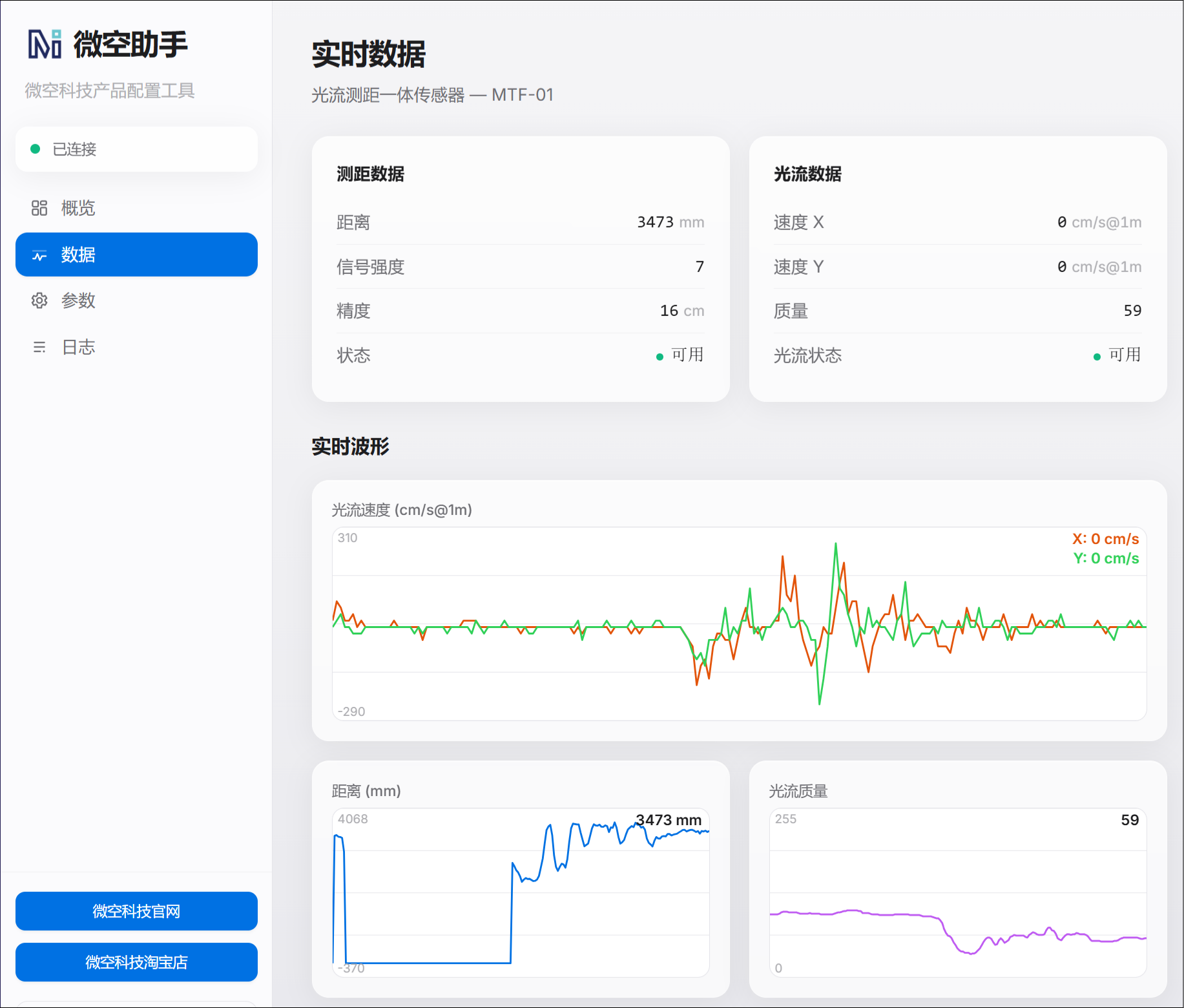
Task: Click the Y: 0 cm/s legend label
Action: click(x=1106, y=558)
